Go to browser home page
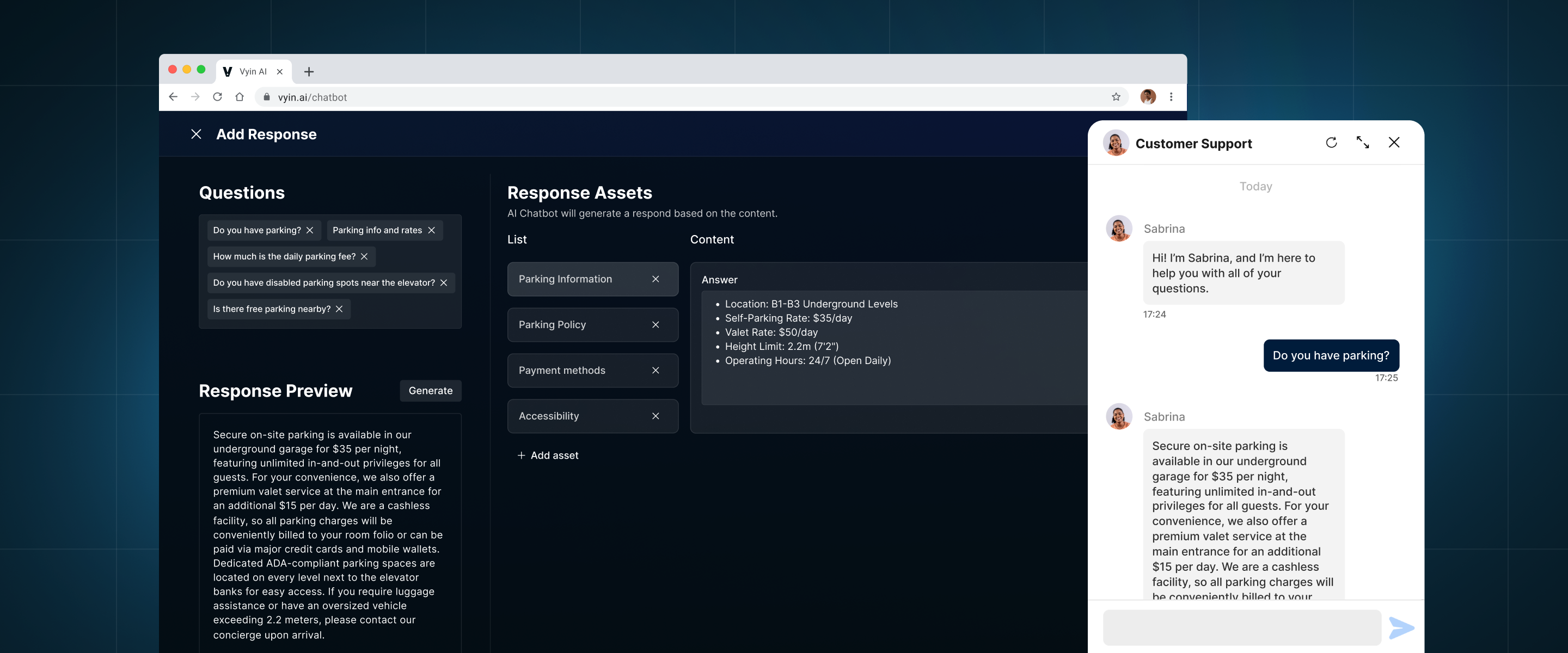This screenshot has height=653, width=1568. point(240,97)
